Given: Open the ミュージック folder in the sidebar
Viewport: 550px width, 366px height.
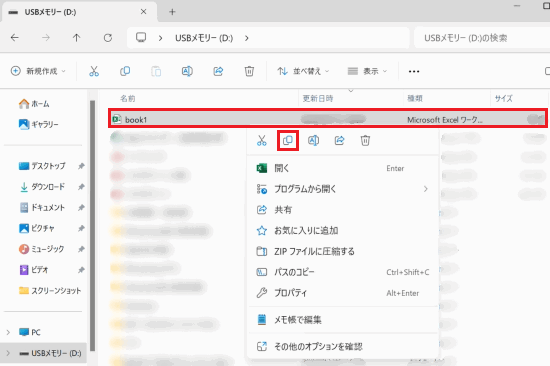Looking at the screenshot, I should click(x=42, y=249).
